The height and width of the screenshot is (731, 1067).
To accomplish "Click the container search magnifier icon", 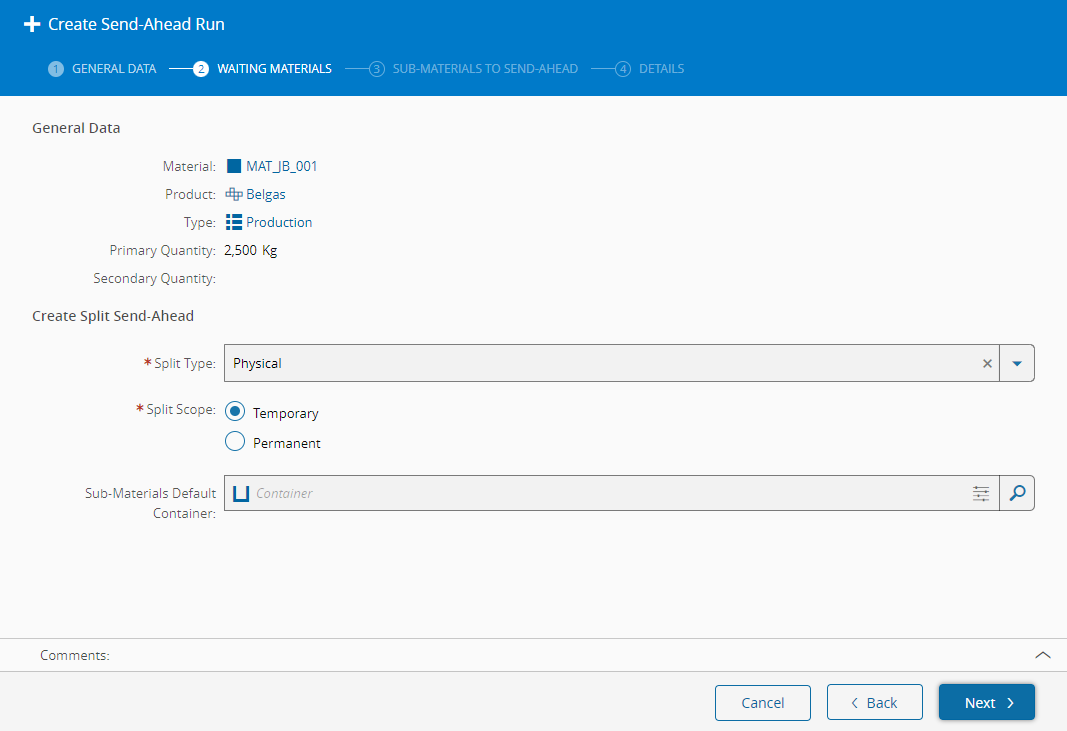I will (1017, 493).
